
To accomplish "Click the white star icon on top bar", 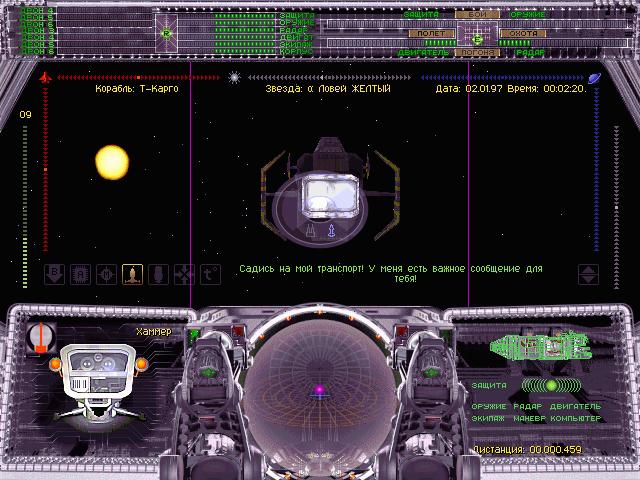I will click(x=234, y=77).
